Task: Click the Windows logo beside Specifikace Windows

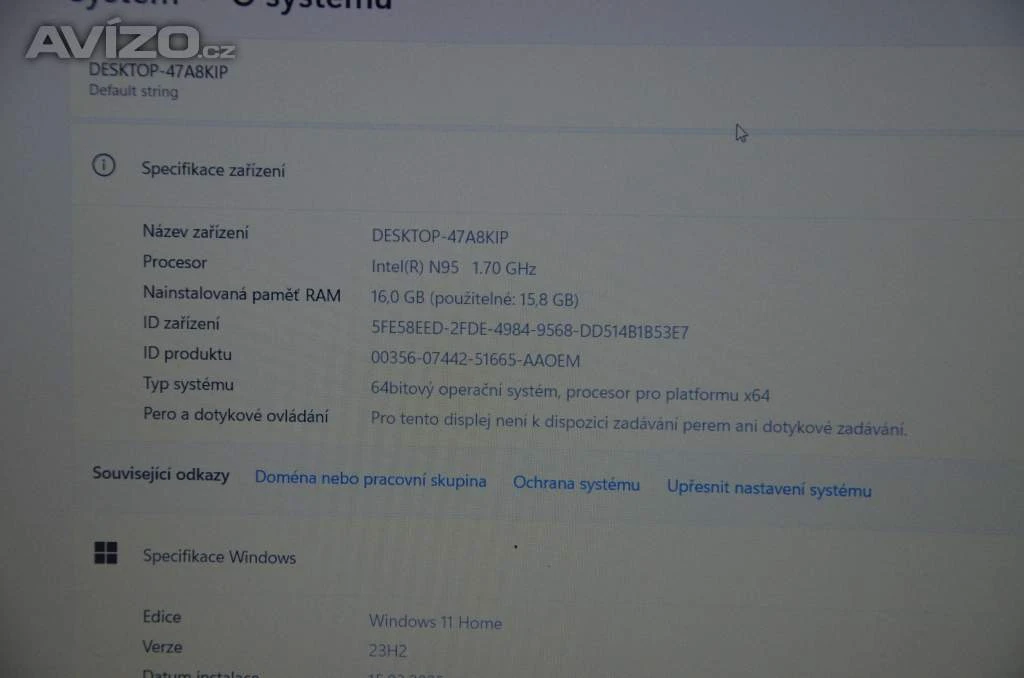Action: point(106,553)
